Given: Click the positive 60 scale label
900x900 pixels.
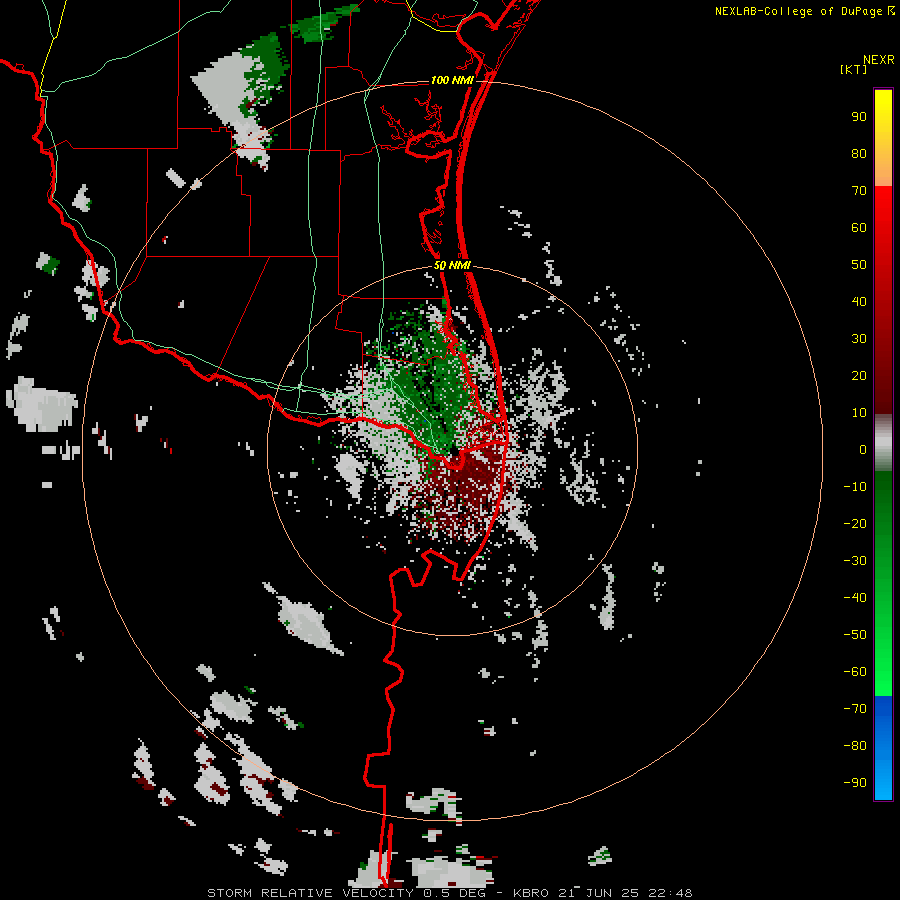Looking at the screenshot, I should click(859, 228).
